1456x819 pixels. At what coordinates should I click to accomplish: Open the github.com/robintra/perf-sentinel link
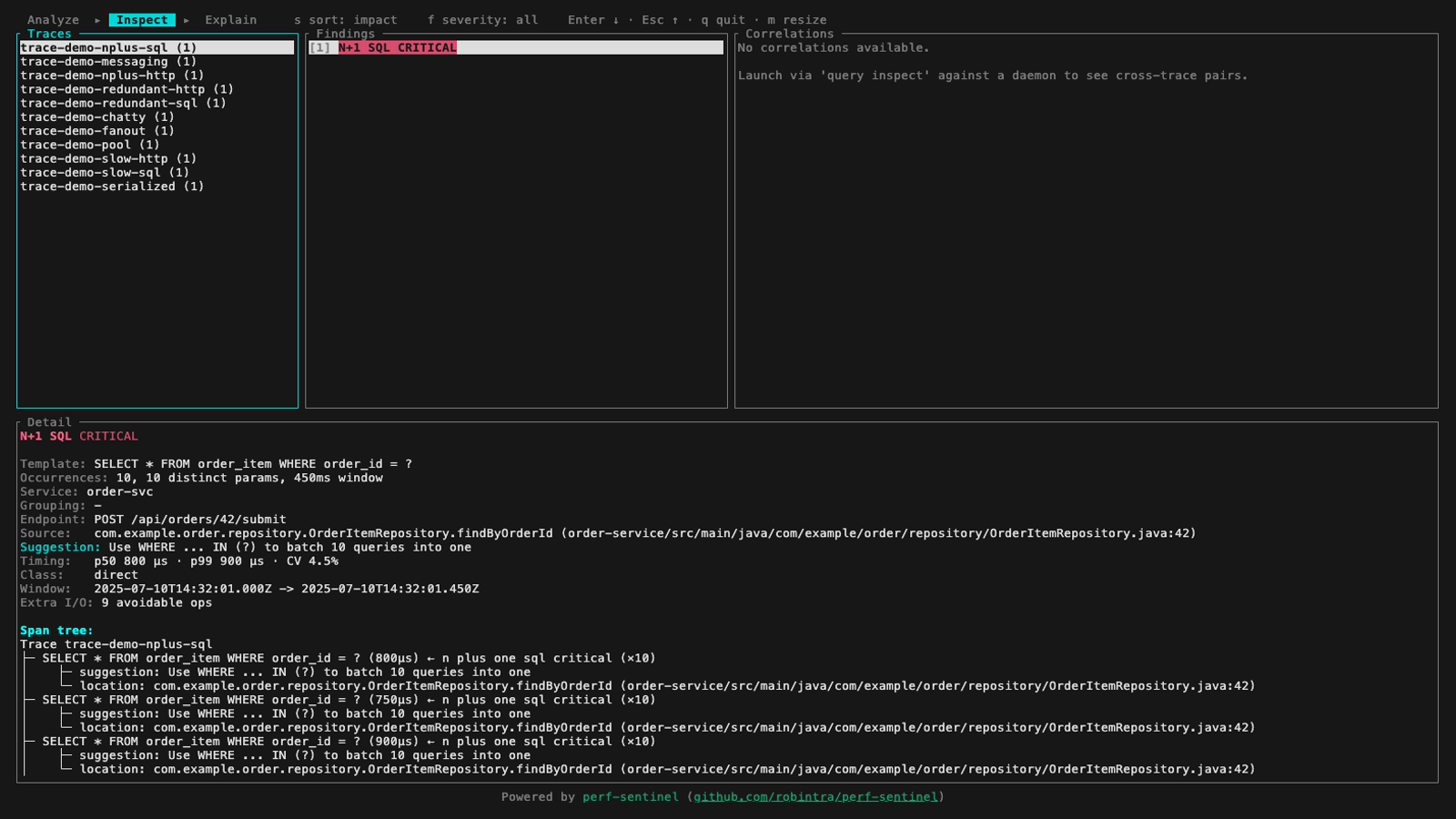point(815,797)
